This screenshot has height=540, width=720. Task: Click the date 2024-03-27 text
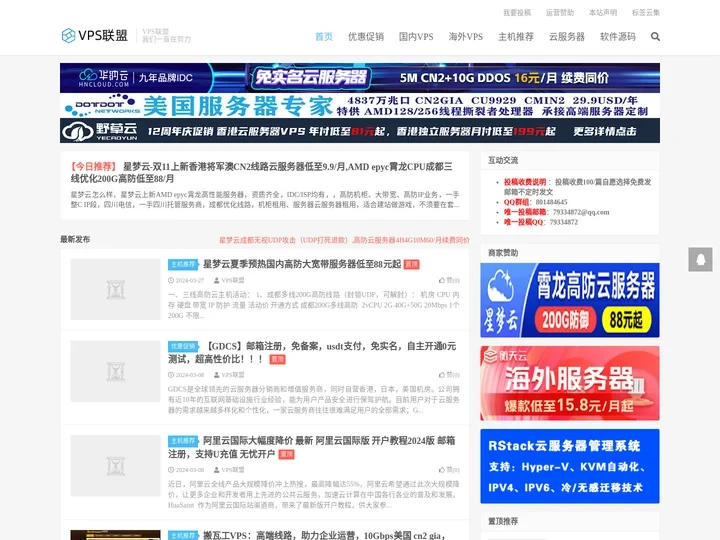pyautogui.click(x=190, y=280)
